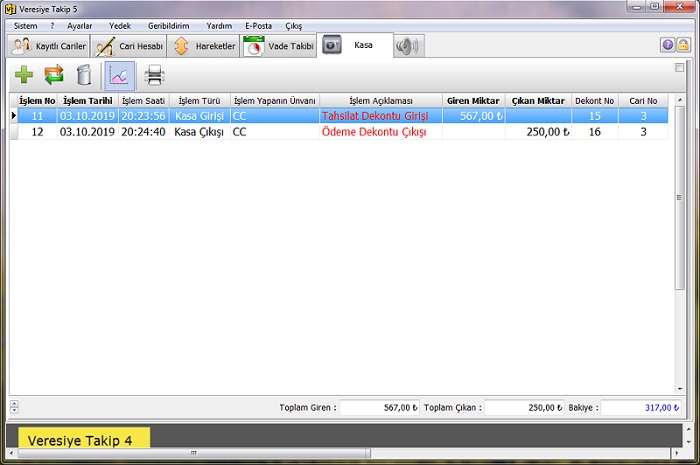The image size is (700, 465).
Task: Sort by İşlem Saati column header
Action: pos(144,101)
